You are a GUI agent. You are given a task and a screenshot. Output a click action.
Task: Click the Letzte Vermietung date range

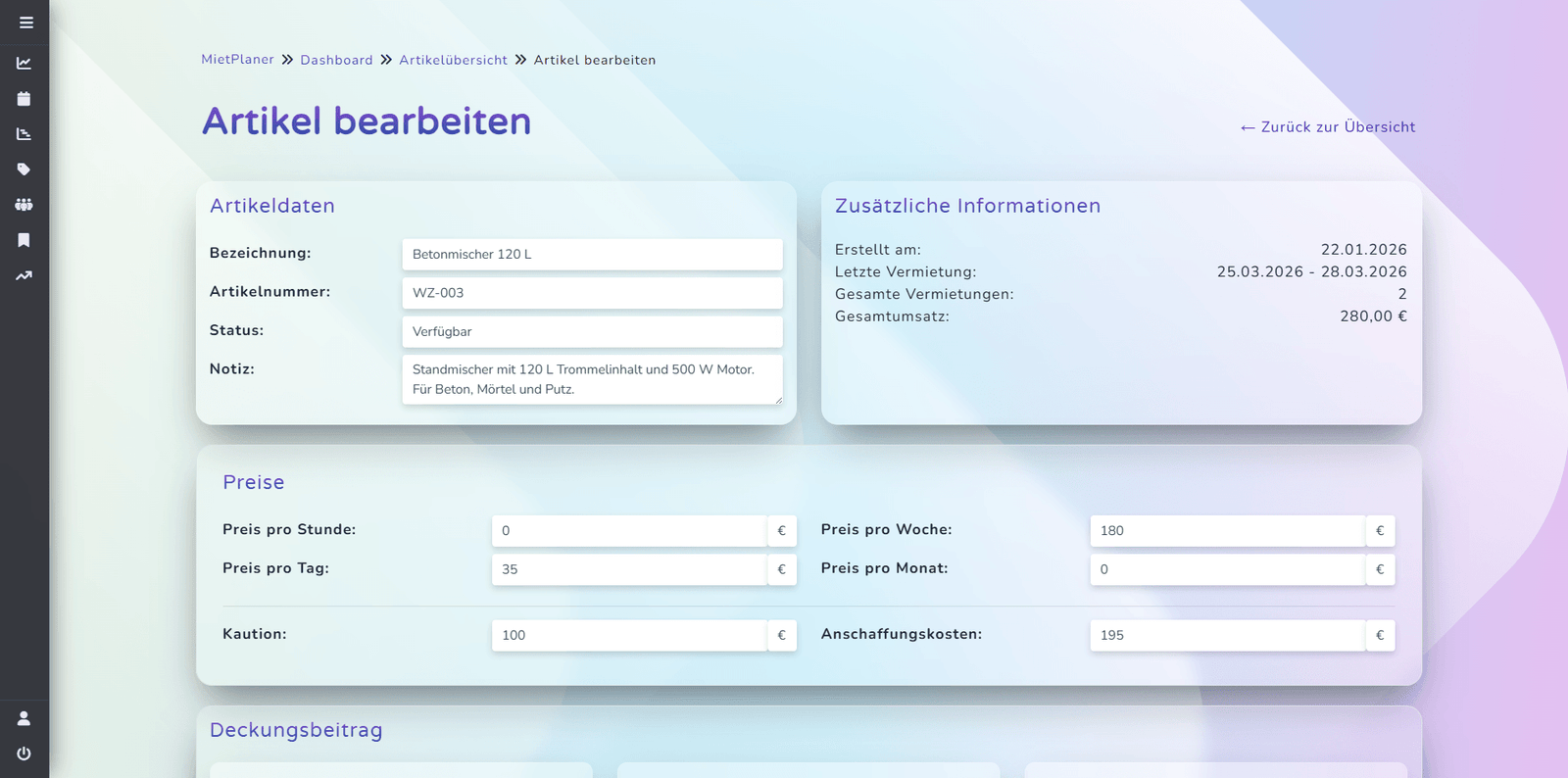(1311, 271)
